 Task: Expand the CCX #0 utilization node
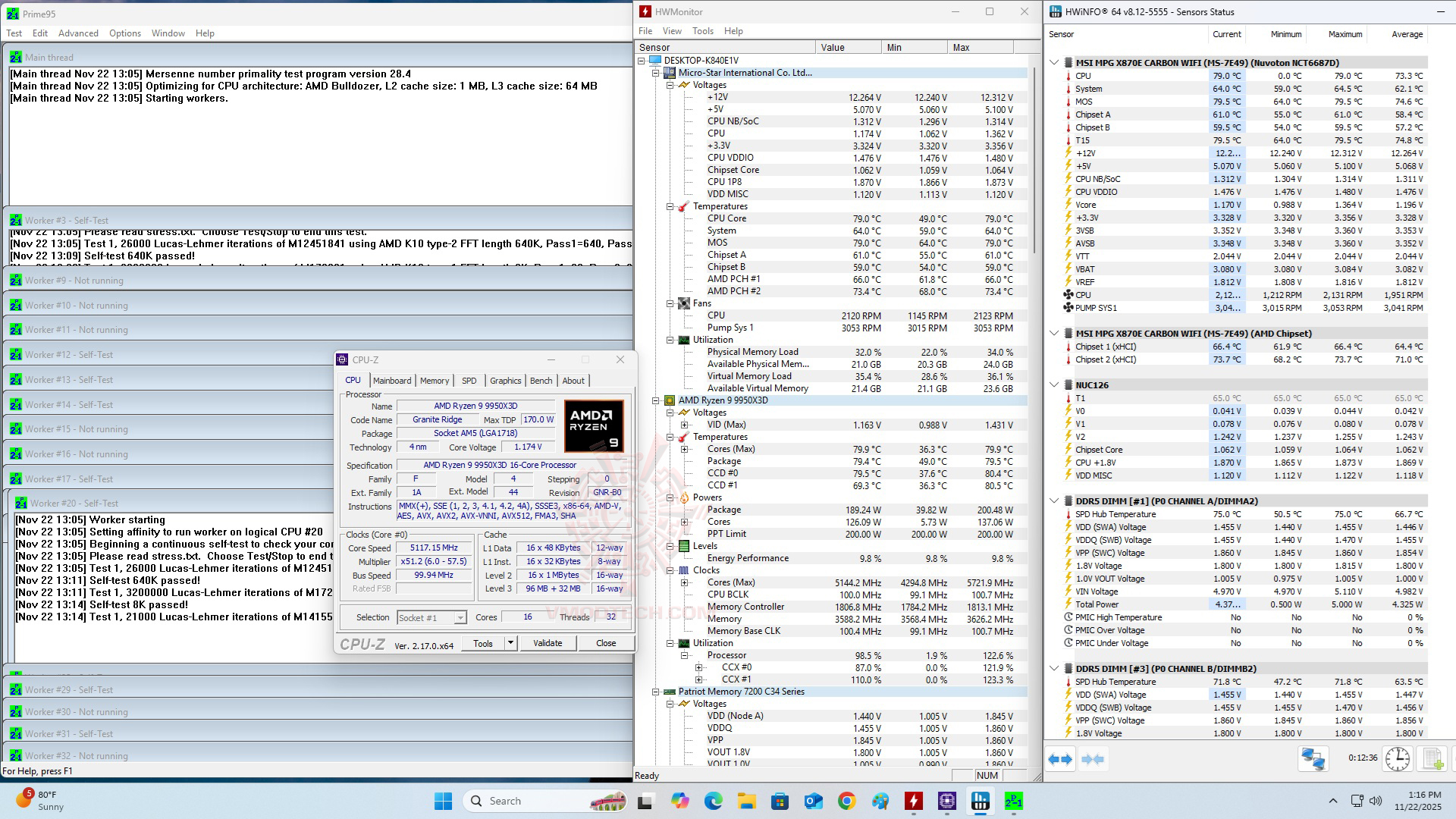coord(698,667)
